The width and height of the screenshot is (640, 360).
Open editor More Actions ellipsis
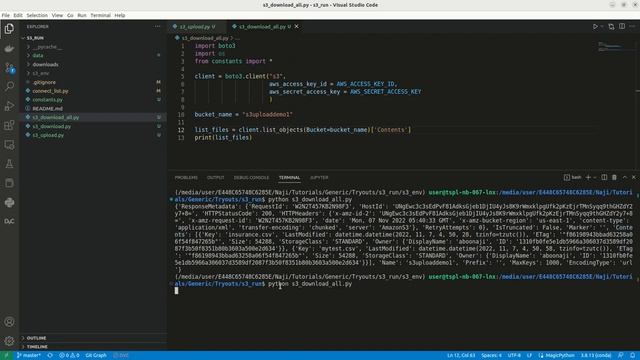(x=632, y=27)
